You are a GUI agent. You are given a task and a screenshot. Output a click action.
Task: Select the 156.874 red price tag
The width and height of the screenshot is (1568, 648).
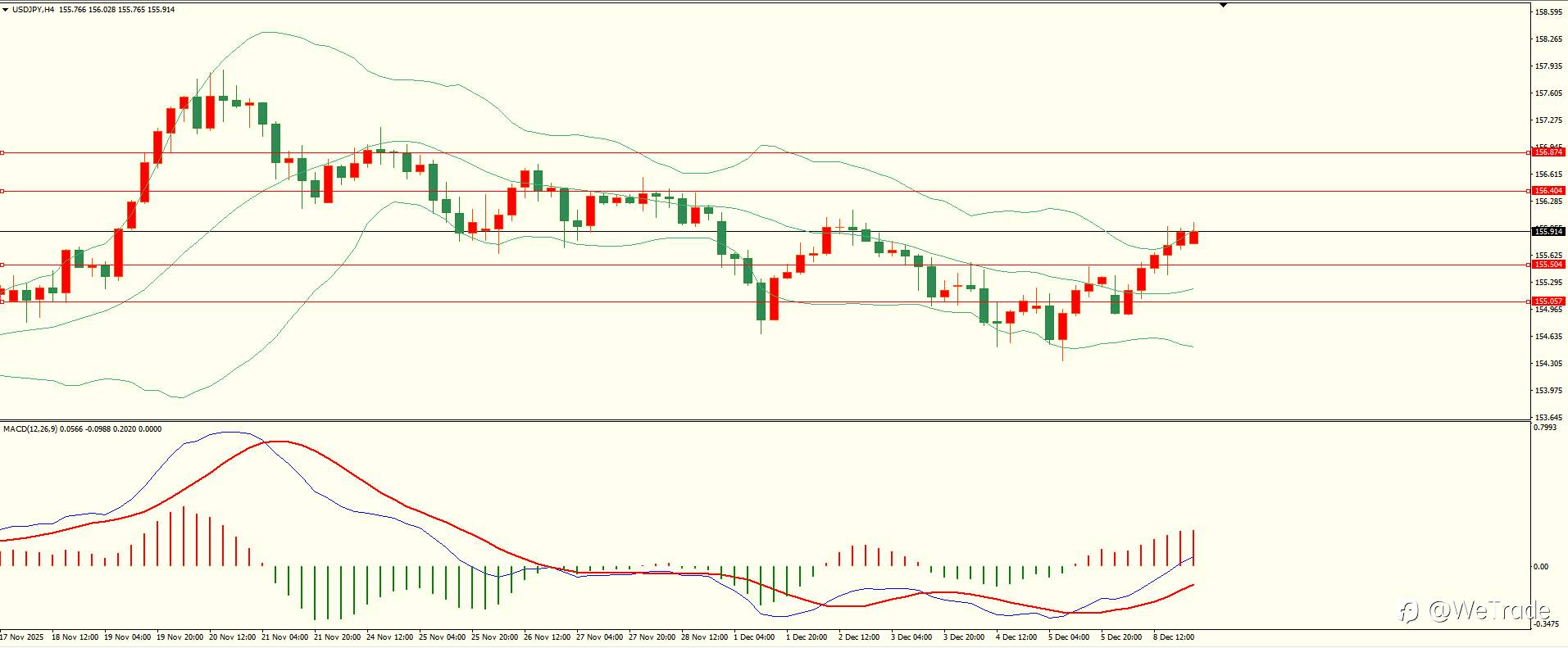(1548, 152)
